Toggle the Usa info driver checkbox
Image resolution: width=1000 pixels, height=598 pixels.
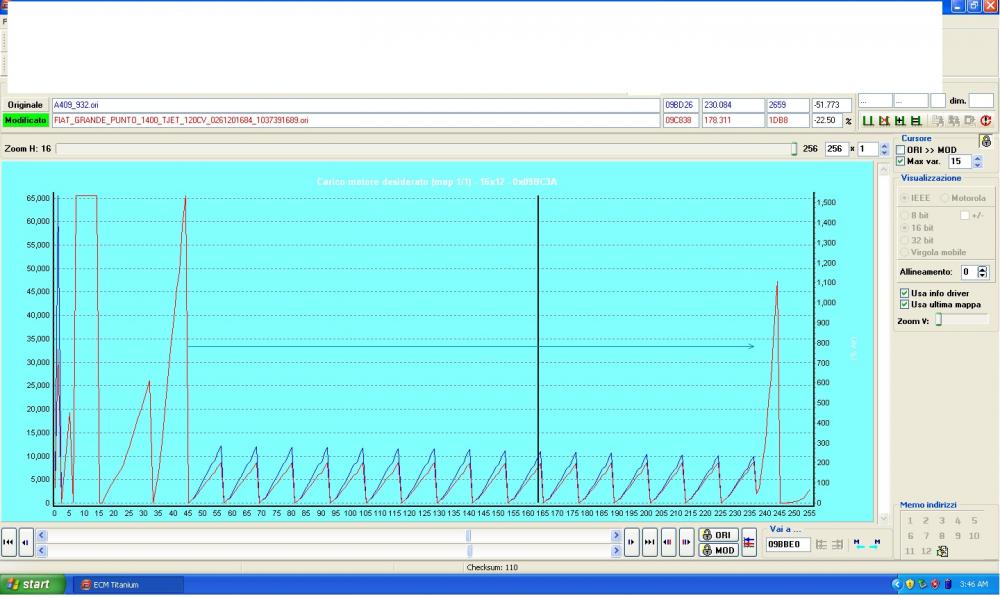click(x=904, y=293)
